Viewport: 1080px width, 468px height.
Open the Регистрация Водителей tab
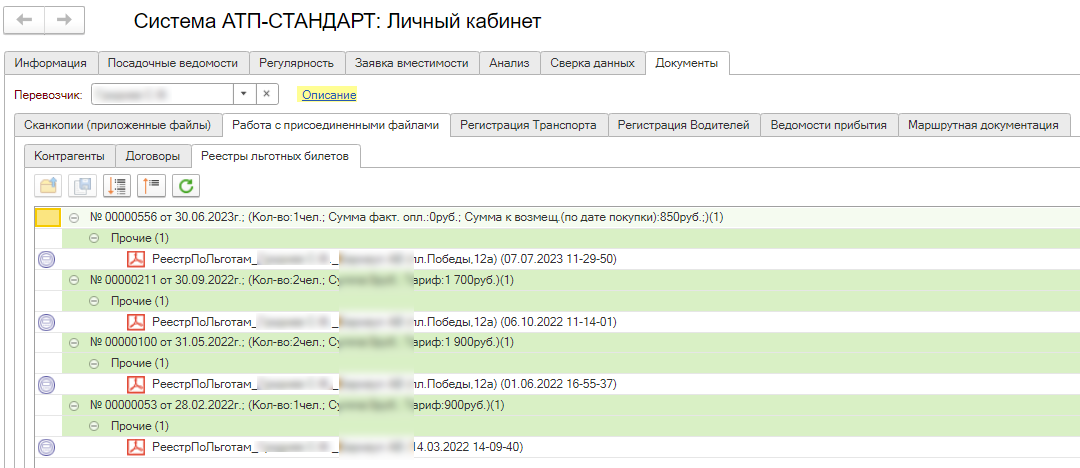[x=683, y=125]
